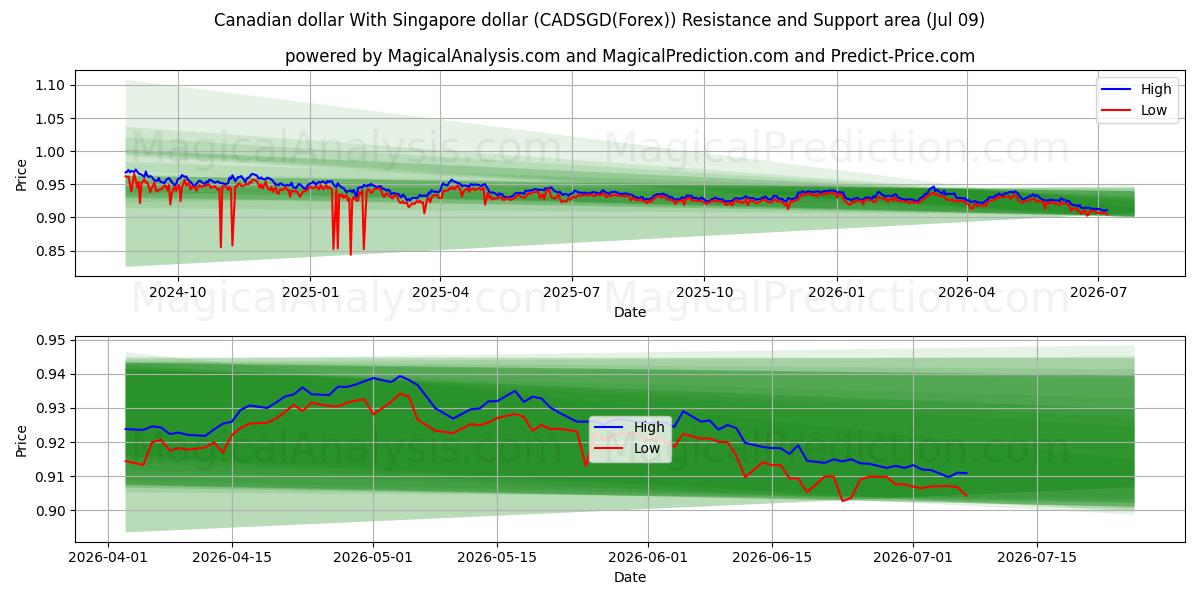Click the 2025-01 date tick label
This screenshot has height=600, width=1200.
pyautogui.click(x=309, y=292)
